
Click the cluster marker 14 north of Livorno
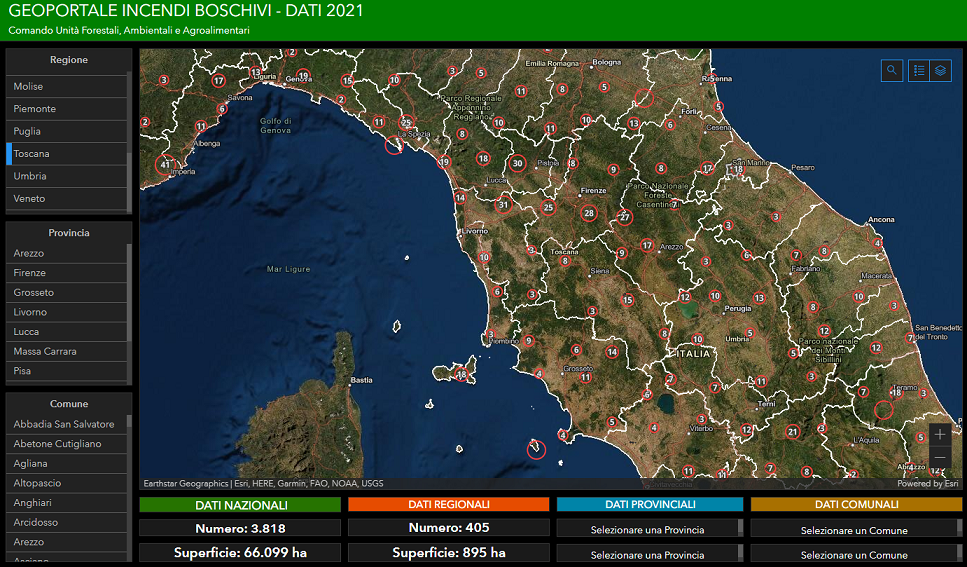coord(460,198)
